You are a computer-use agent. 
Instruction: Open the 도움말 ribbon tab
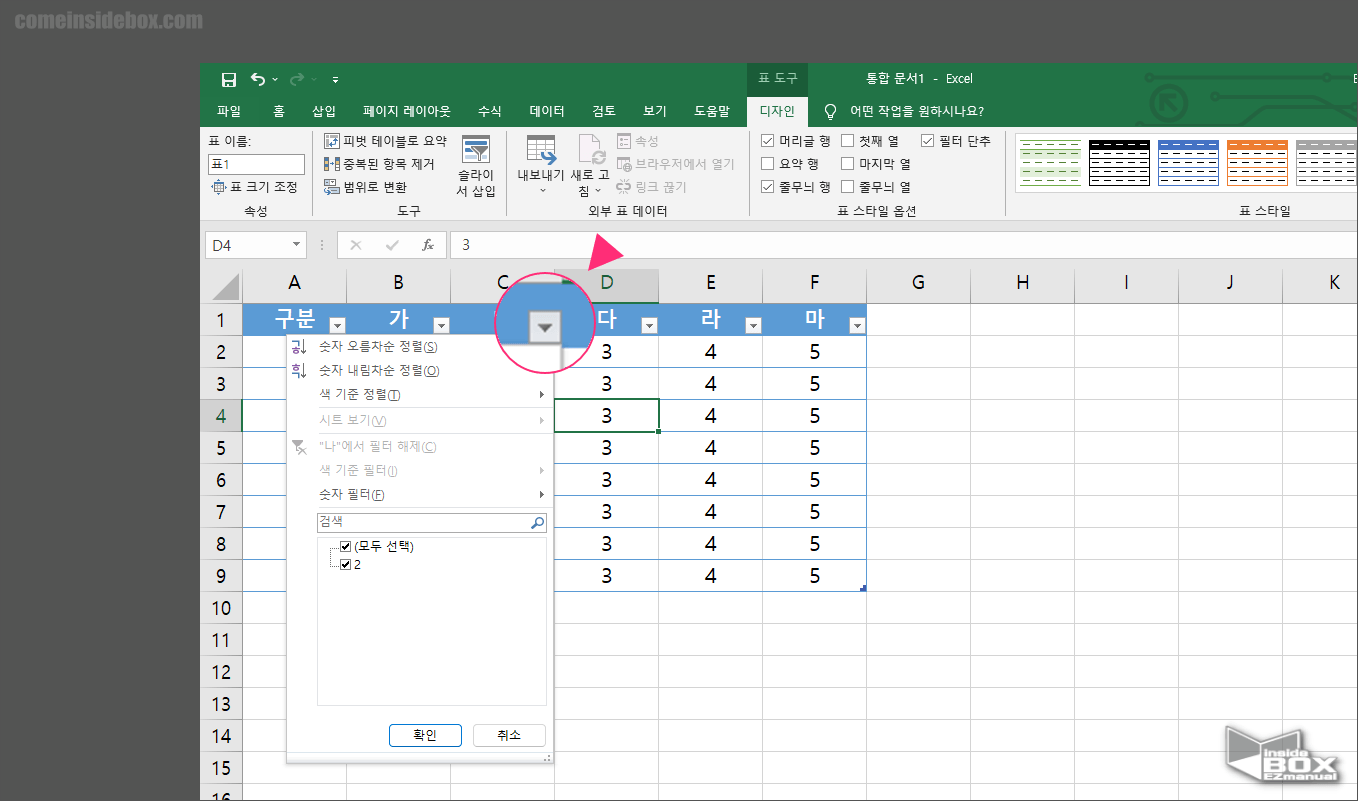pos(712,111)
